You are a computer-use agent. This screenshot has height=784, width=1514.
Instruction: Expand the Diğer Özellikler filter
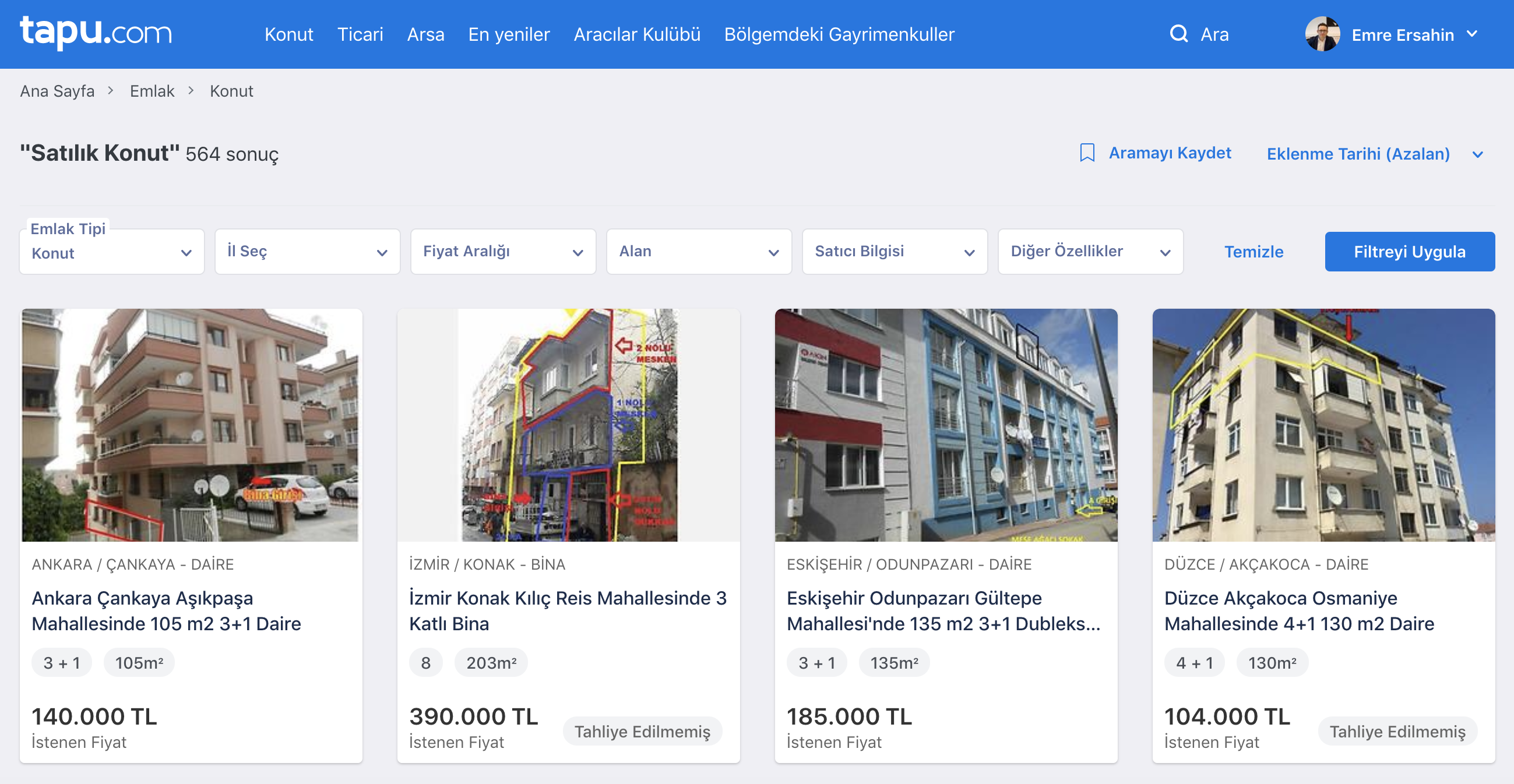tap(1090, 252)
